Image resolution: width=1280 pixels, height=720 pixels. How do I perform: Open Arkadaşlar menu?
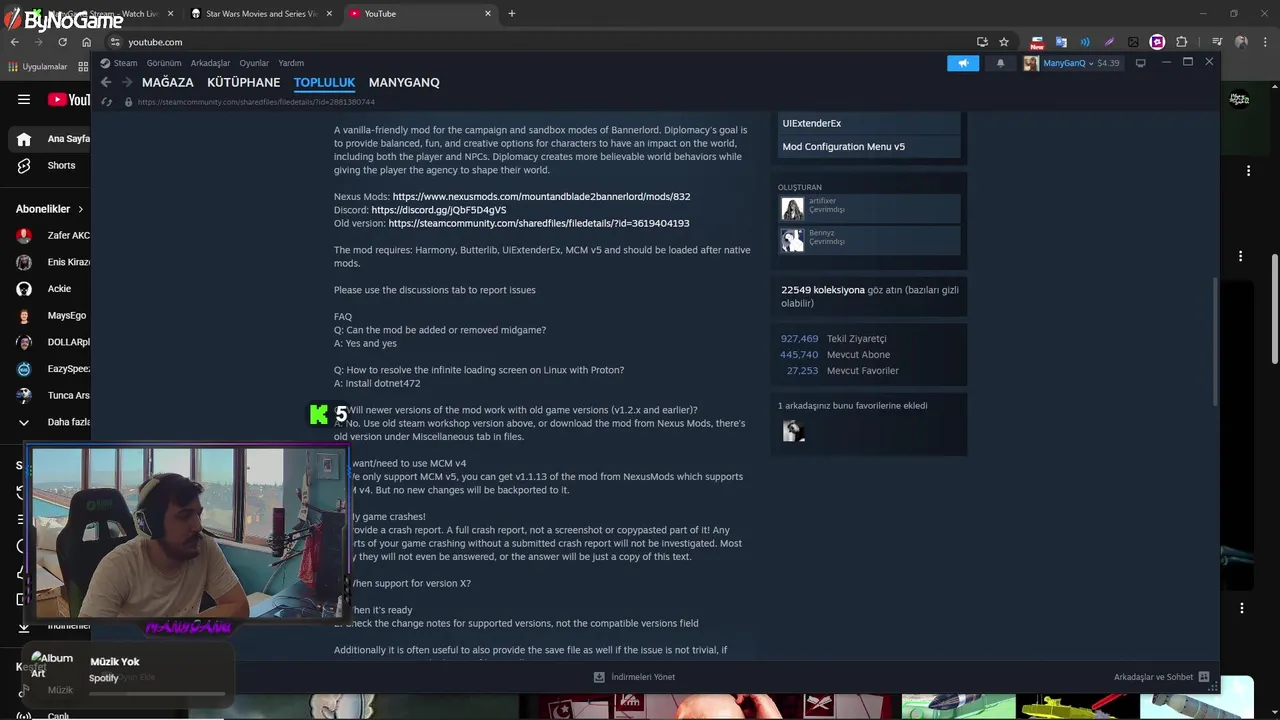point(210,63)
